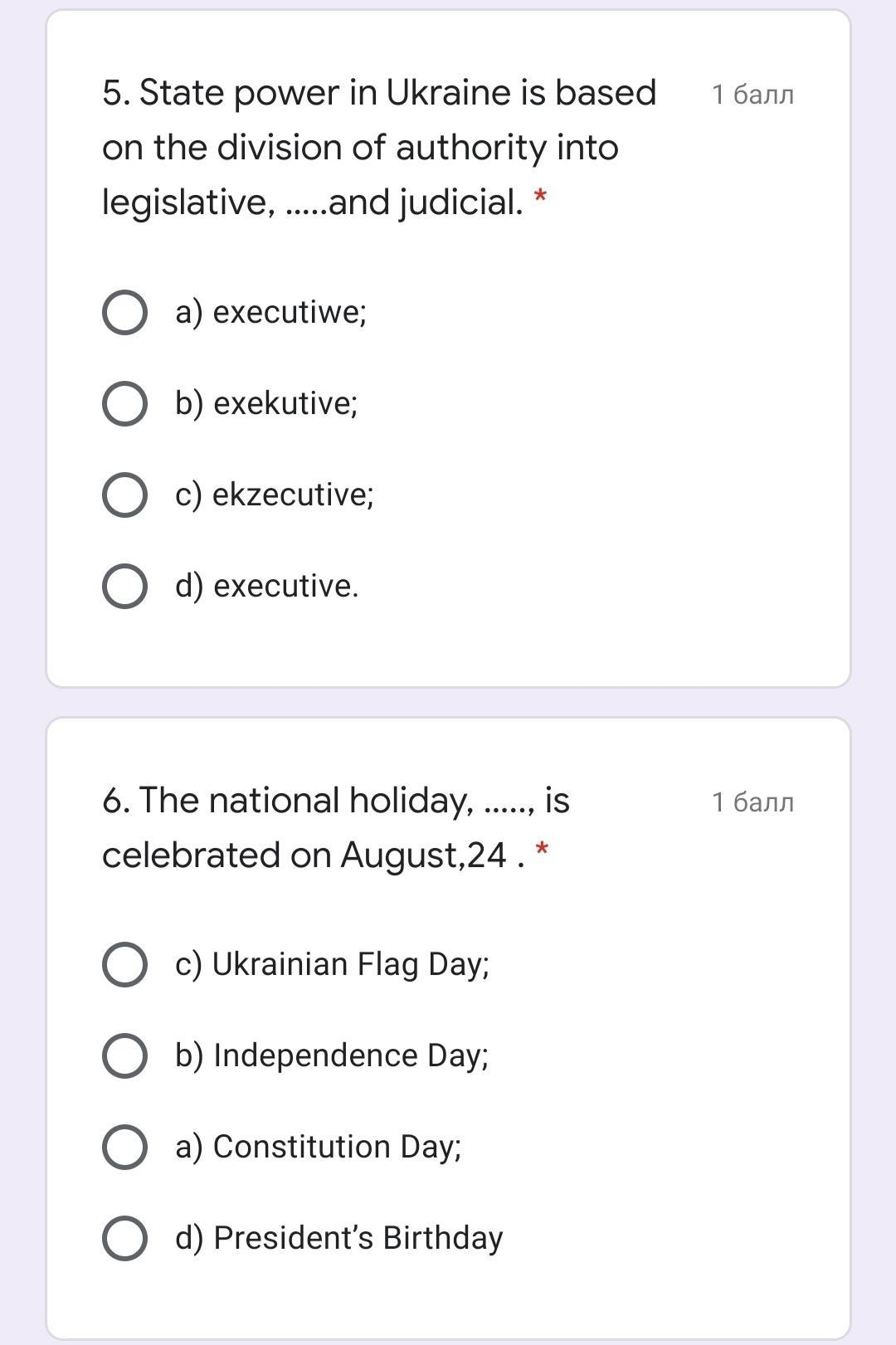
Task: Select 'Ukrainian Flag Day' radio button
Action: tap(124, 965)
